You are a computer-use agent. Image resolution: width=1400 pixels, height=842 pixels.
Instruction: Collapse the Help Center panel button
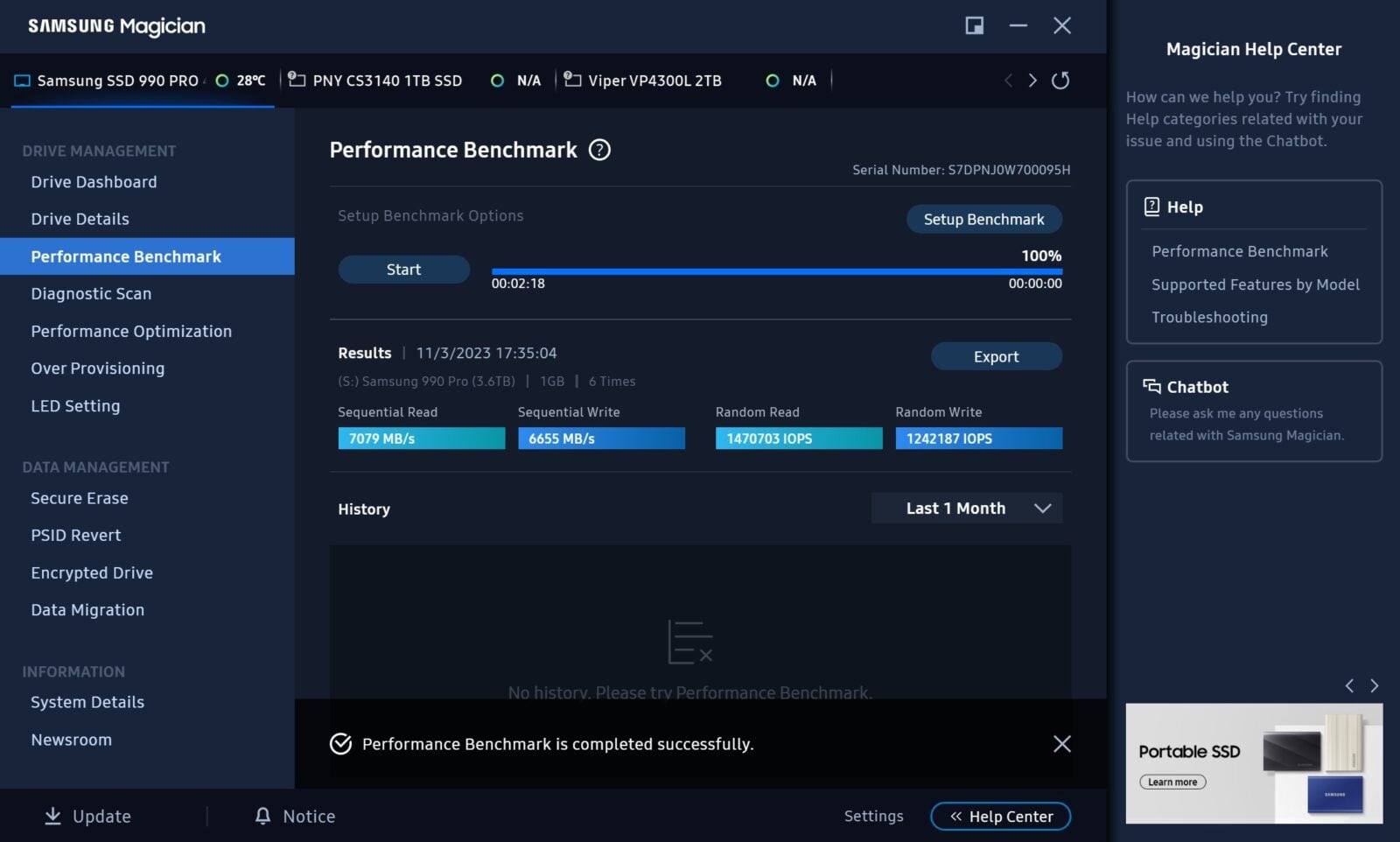point(1000,816)
